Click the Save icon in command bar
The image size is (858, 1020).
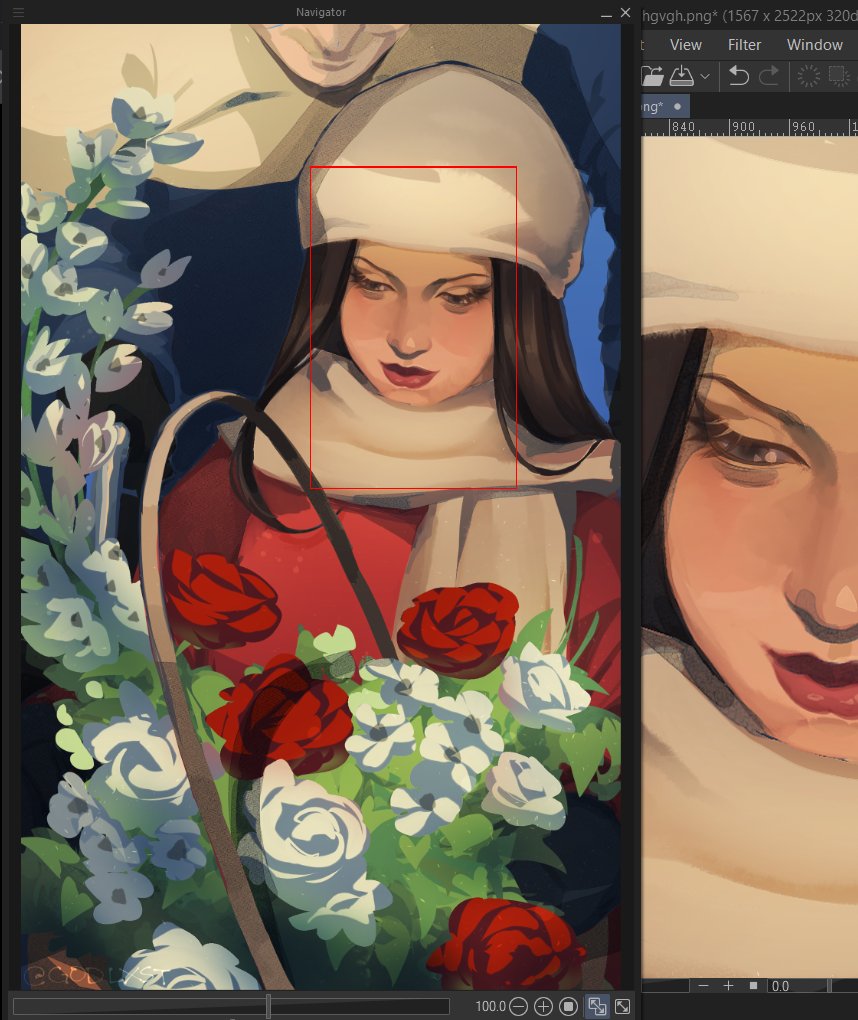(x=681, y=76)
